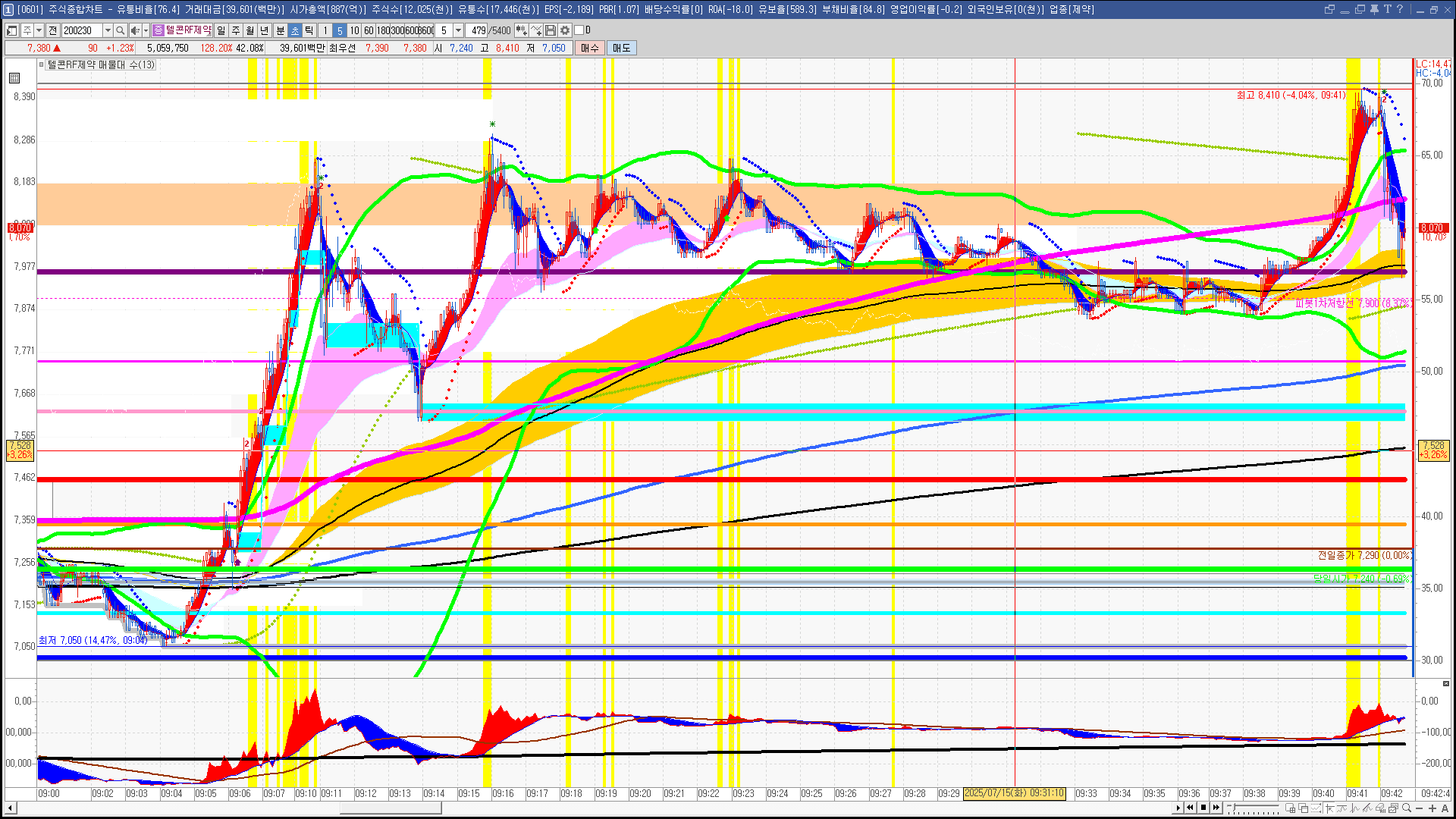This screenshot has height=819, width=1456.
Task: Toggle the 초 (second) period button
Action: pos(295,30)
